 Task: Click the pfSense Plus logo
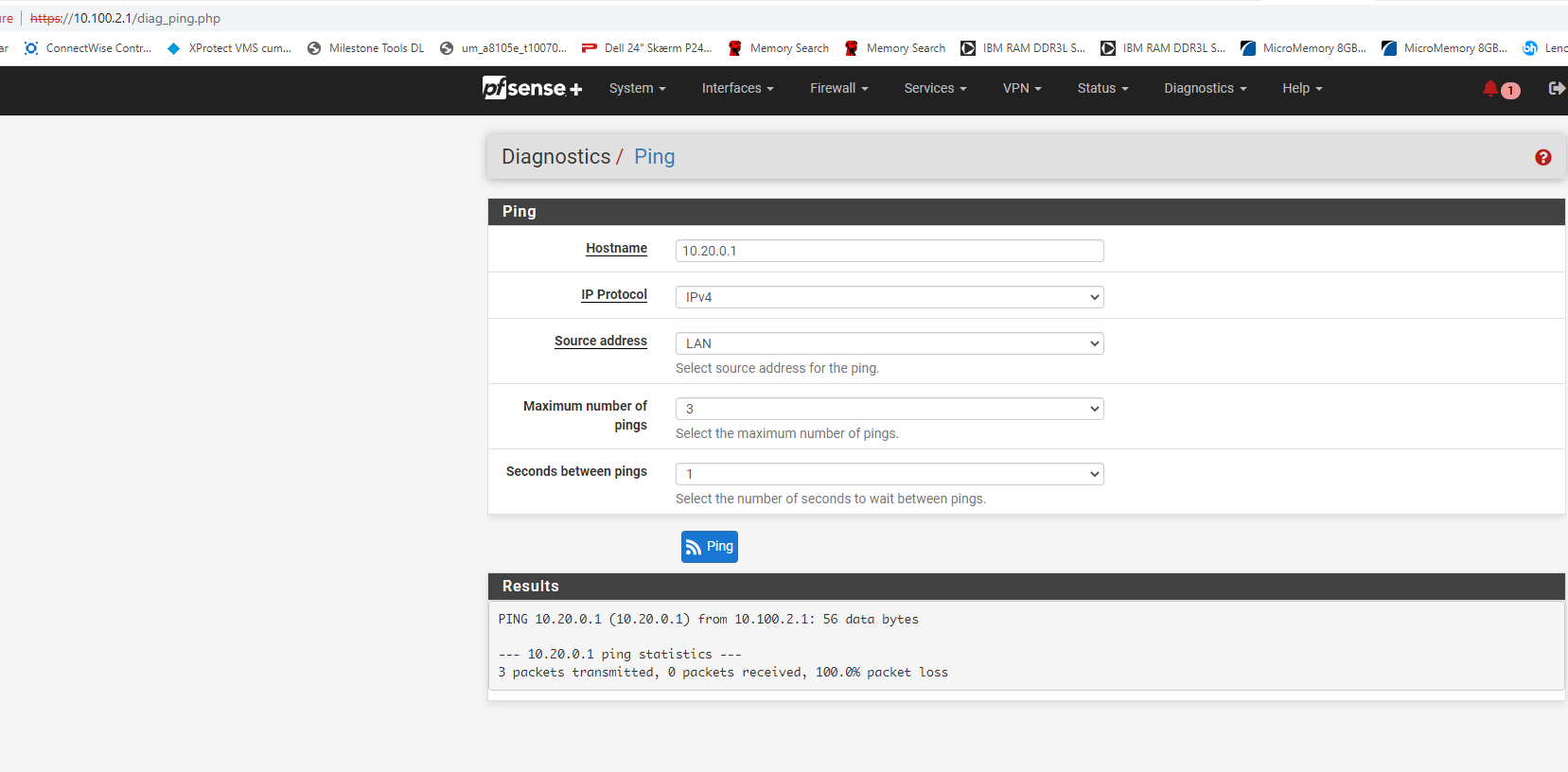532,88
